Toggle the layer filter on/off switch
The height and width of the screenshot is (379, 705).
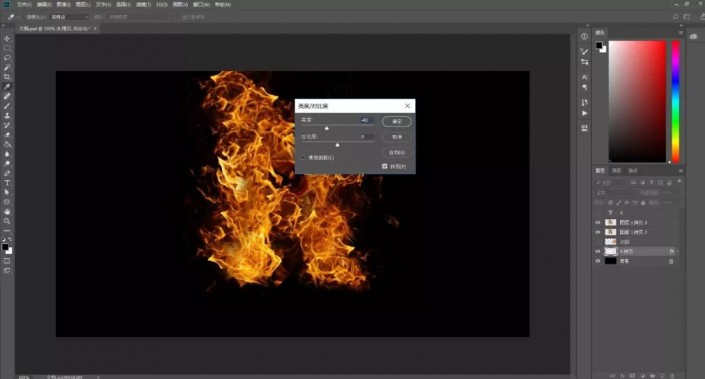click(x=679, y=182)
